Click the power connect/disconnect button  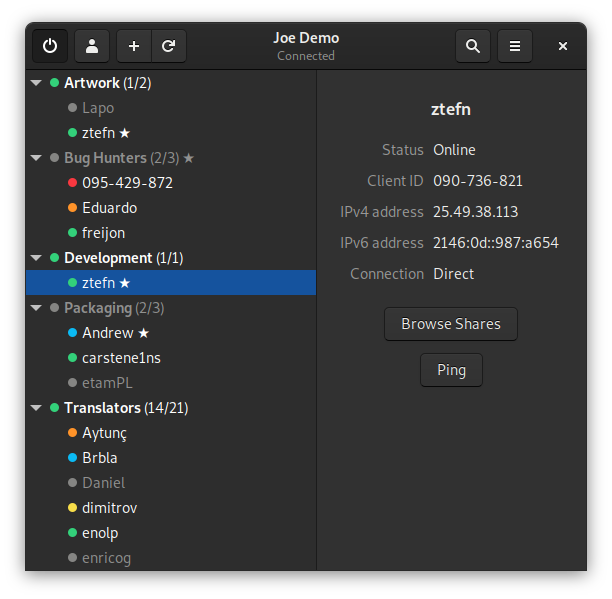coord(50,46)
